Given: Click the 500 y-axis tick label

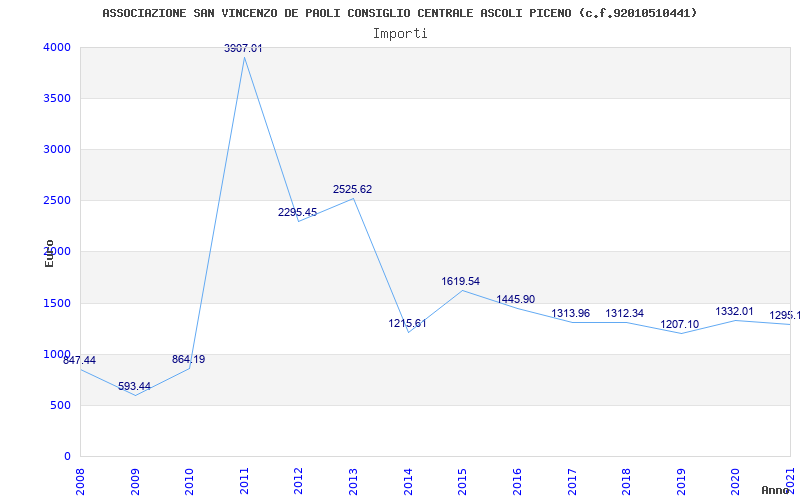Looking at the screenshot, I should pyautogui.click(x=59, y=406).
